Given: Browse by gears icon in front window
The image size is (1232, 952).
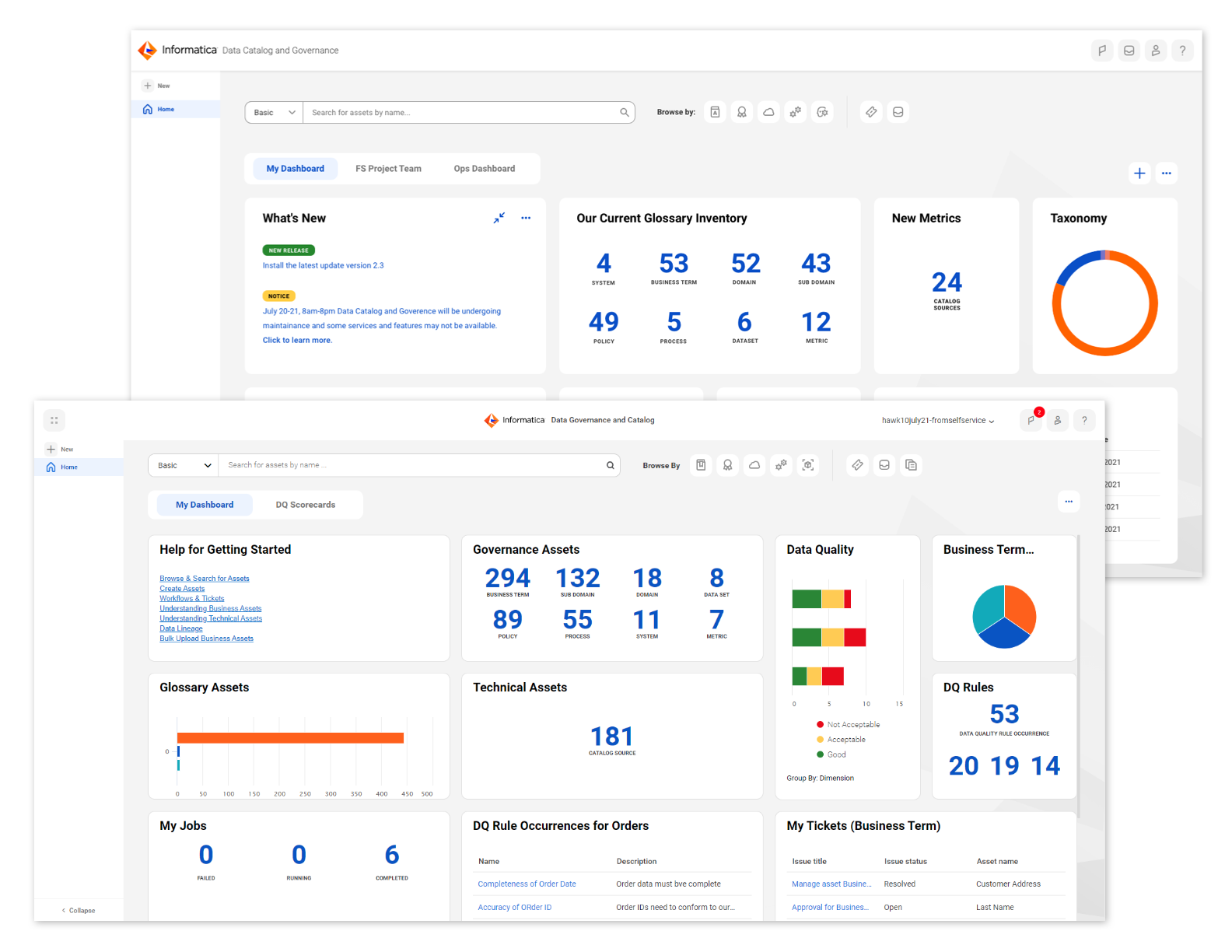Looking at the screenshot, I should pyautogui.click(x=782, y=465).
